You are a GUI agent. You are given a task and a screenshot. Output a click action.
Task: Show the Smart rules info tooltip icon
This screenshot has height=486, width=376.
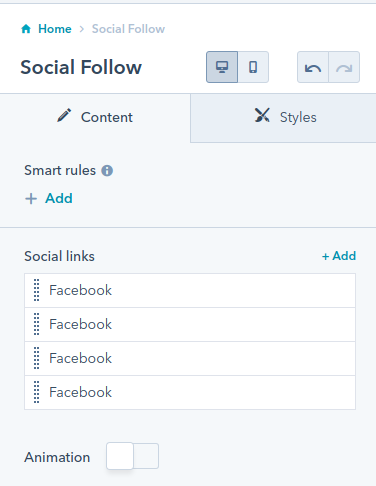tap(107, 171)
